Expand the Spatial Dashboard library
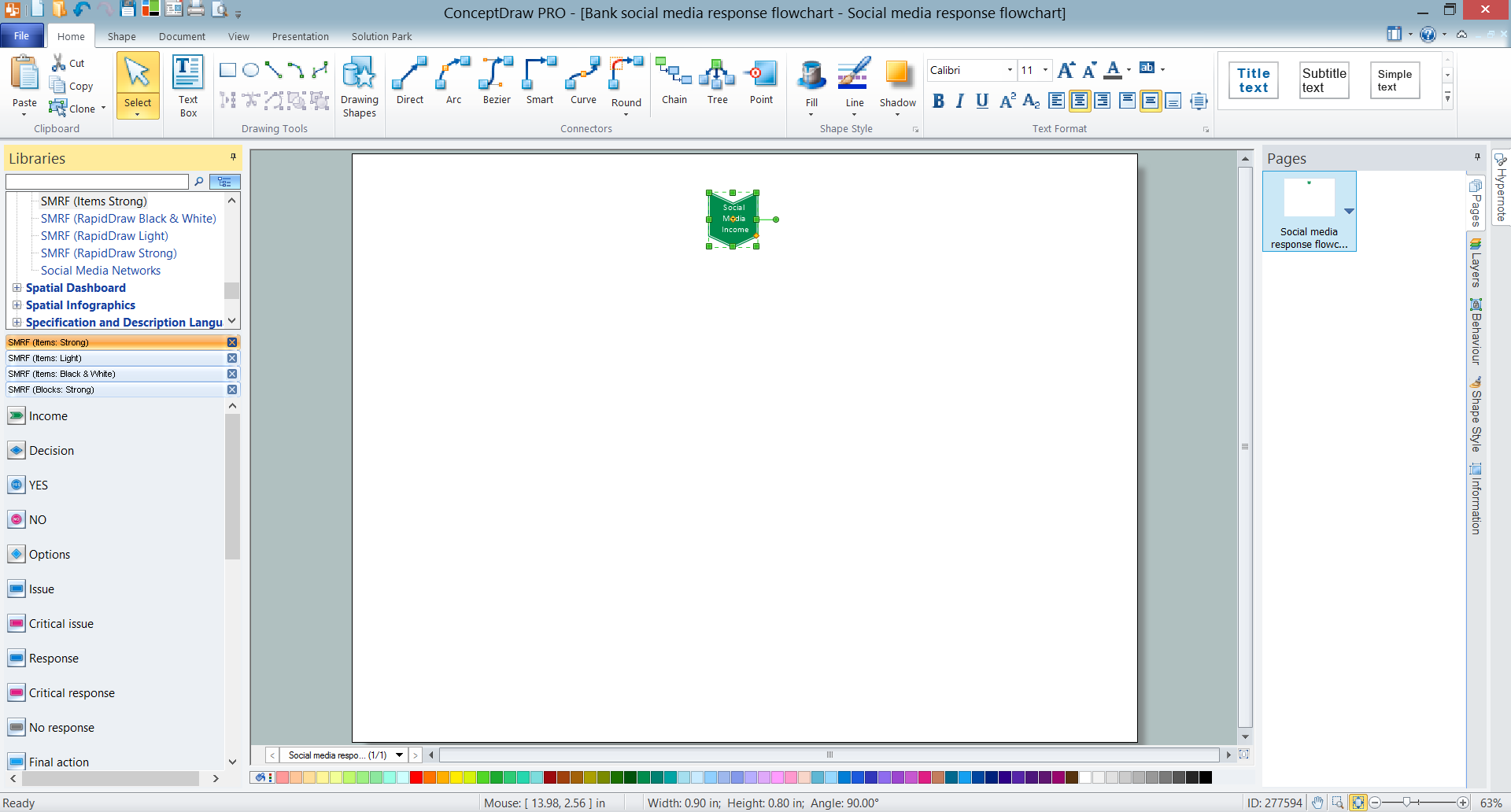1511x812 pixels. click(17, 288)
